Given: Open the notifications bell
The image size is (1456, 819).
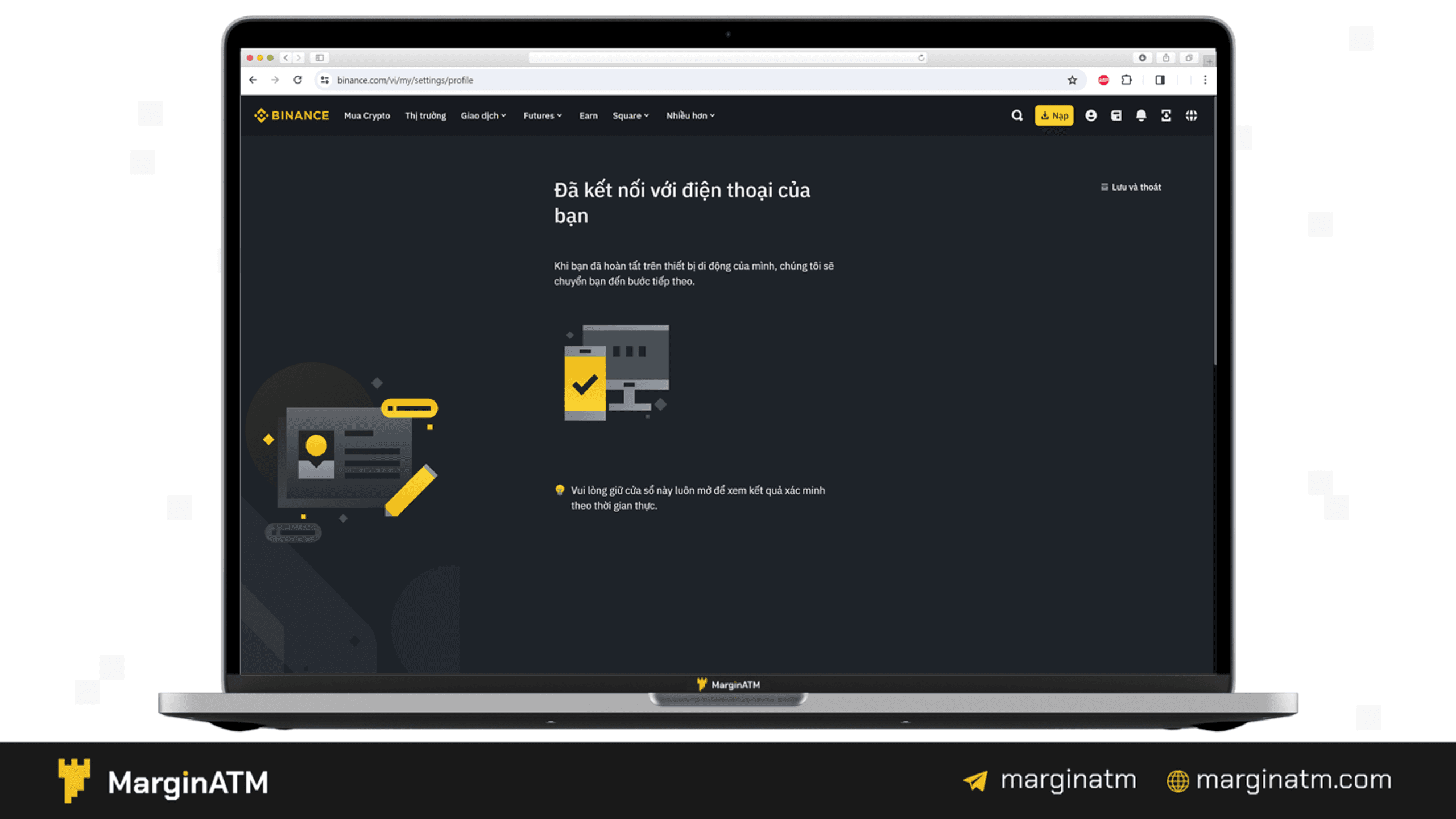Looking at the screenshot, I should [1141, 115].
